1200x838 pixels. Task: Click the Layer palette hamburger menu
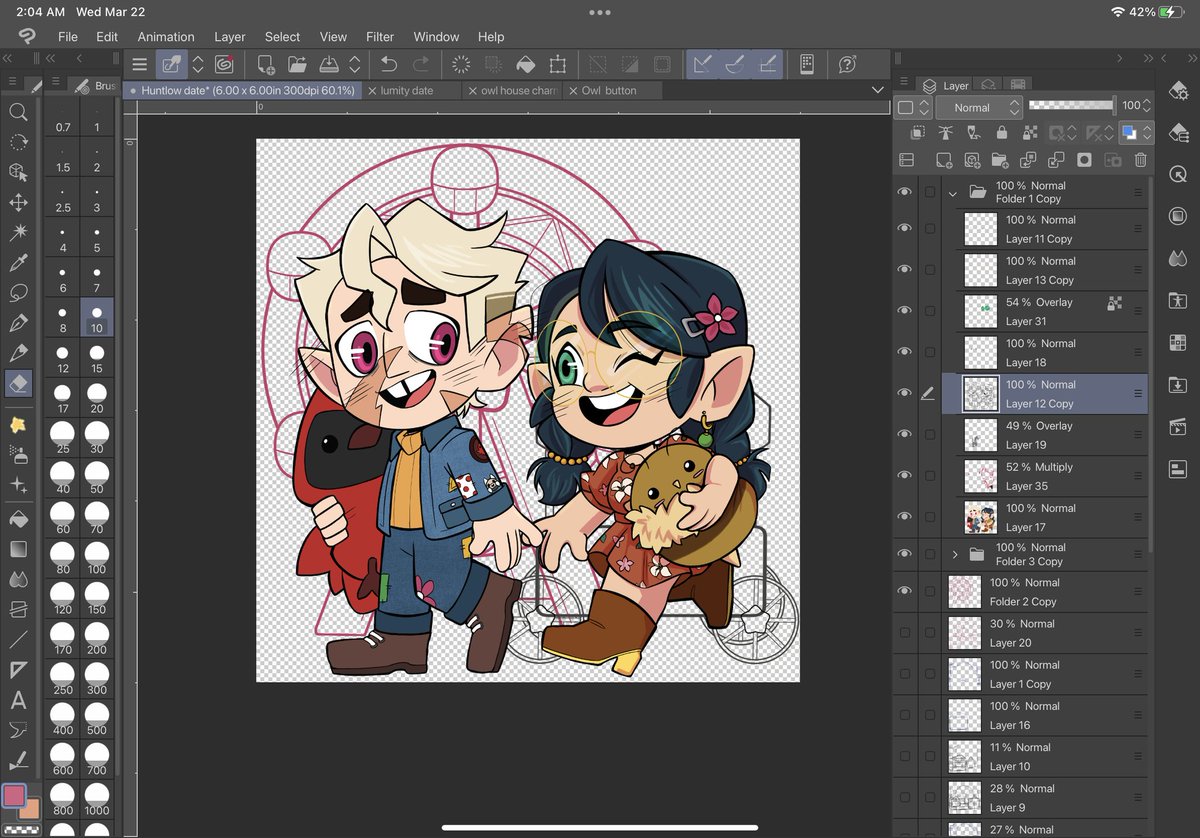(905, 82)
